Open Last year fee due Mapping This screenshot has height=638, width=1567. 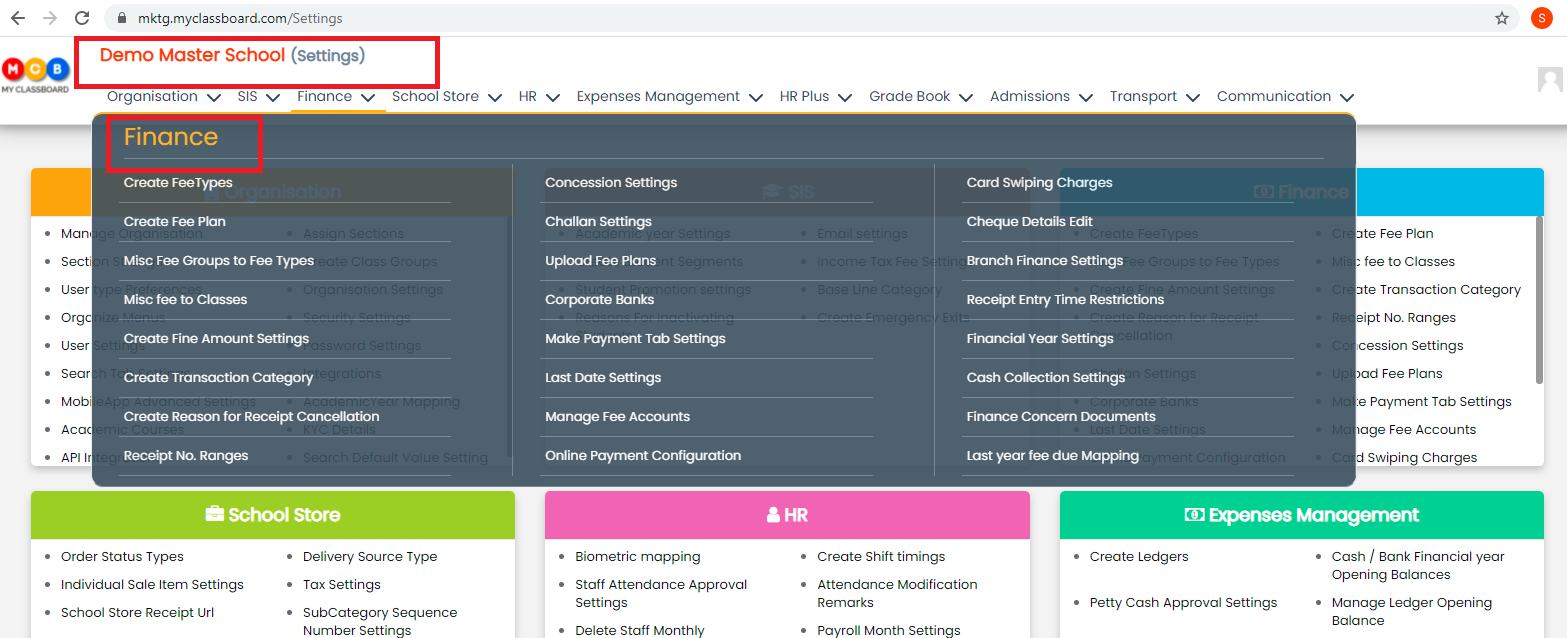click(x=1053, y=456)
